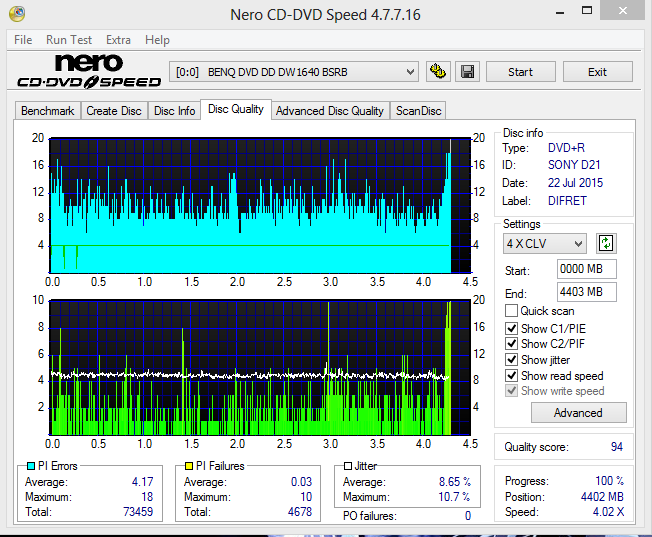Click the jitter maximum 10.7 %

[455, 497]
